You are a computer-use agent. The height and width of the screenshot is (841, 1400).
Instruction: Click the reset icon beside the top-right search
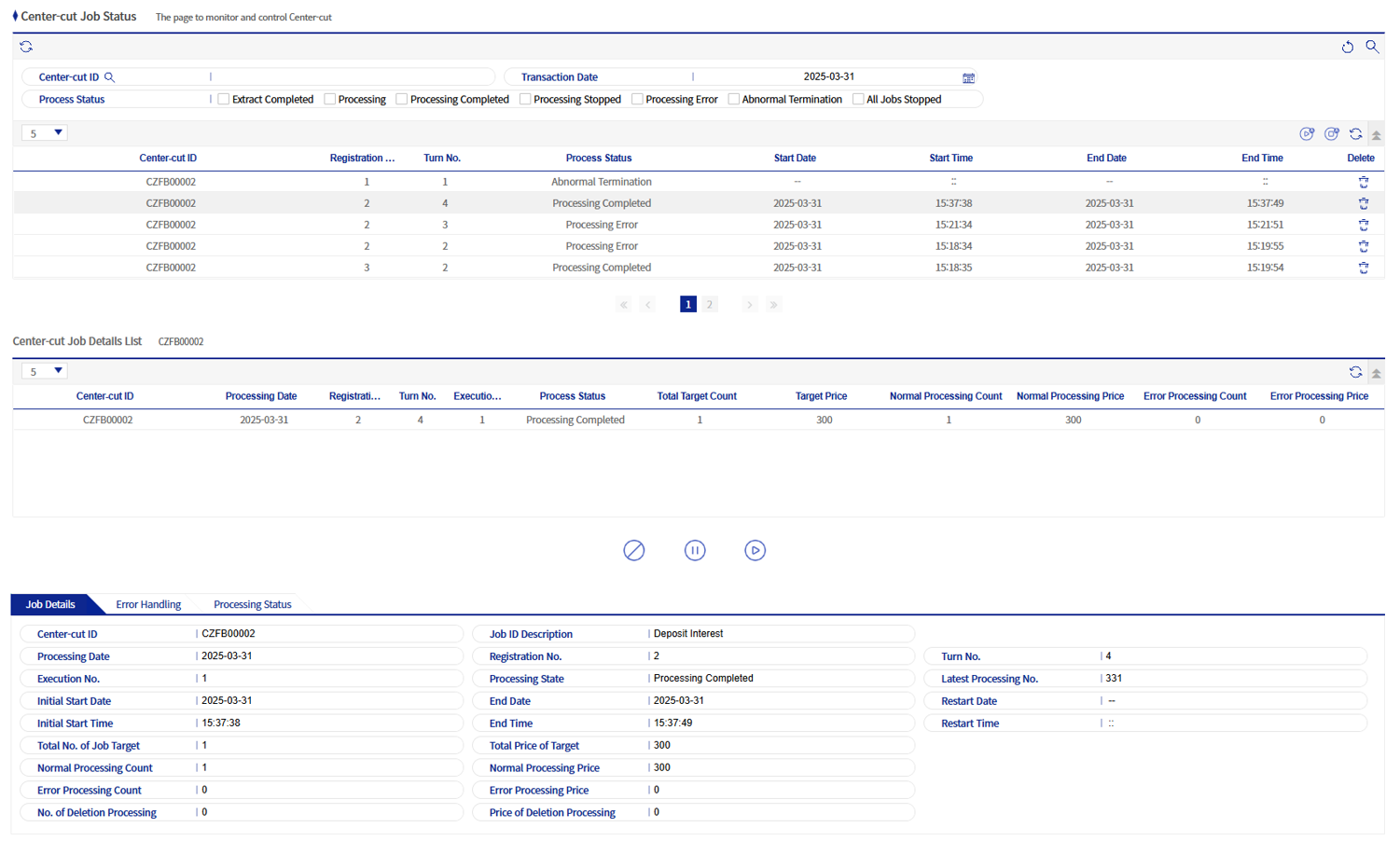click(x=1347, y=47)
